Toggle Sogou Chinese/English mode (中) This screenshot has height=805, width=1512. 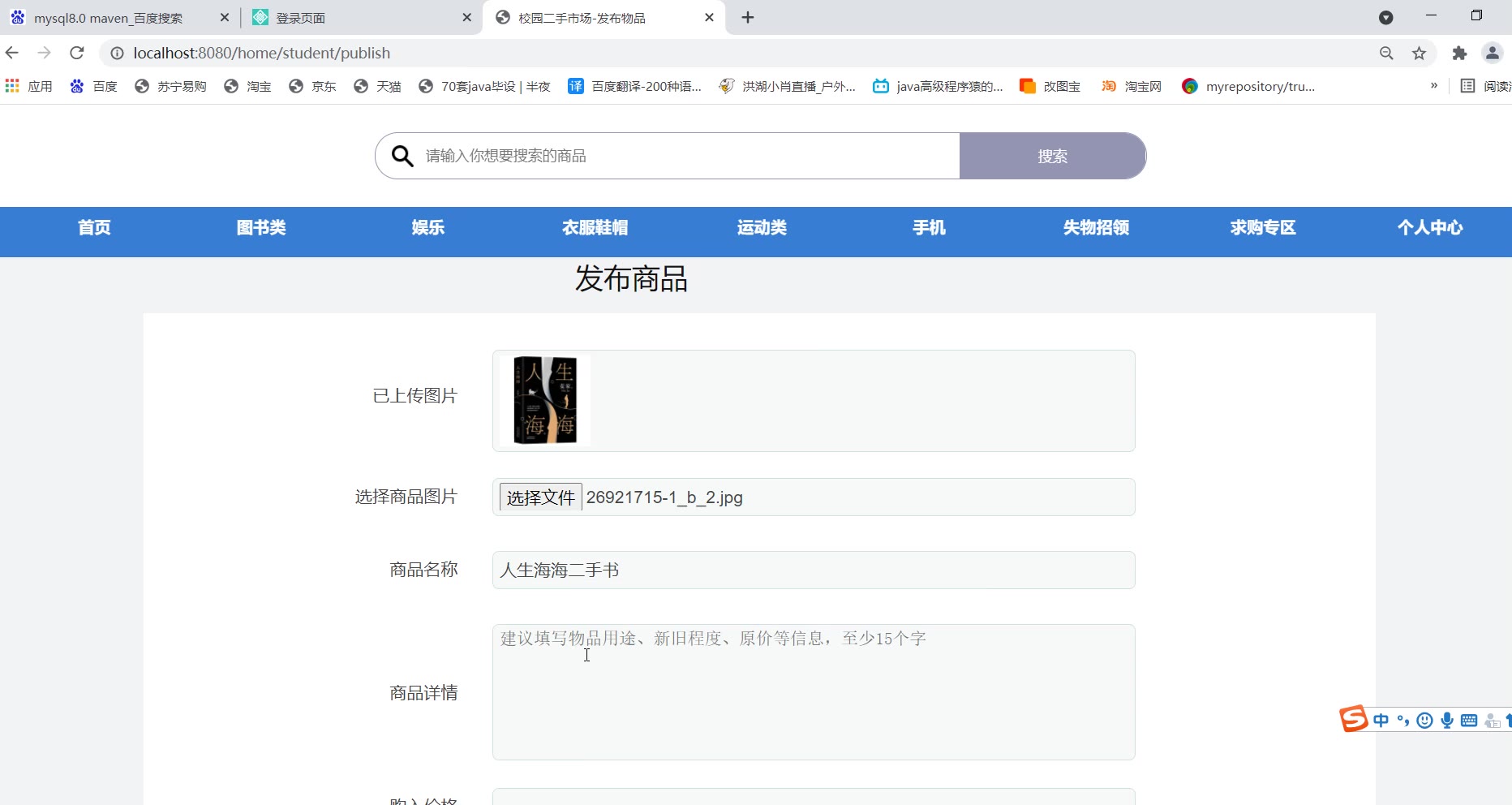[x=1381, y=721]
